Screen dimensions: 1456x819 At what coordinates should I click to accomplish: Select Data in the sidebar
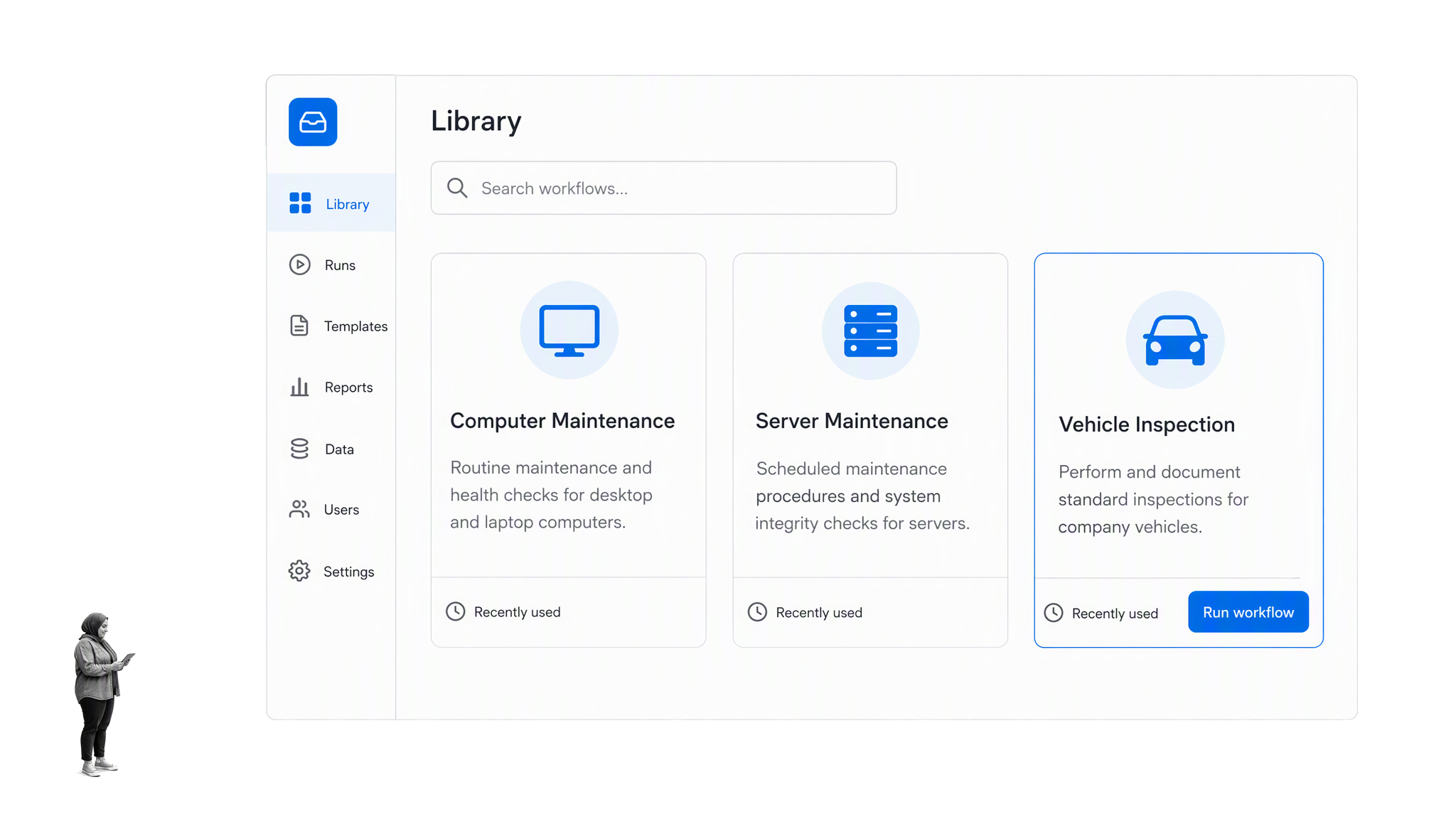click(x=339, y=449)
